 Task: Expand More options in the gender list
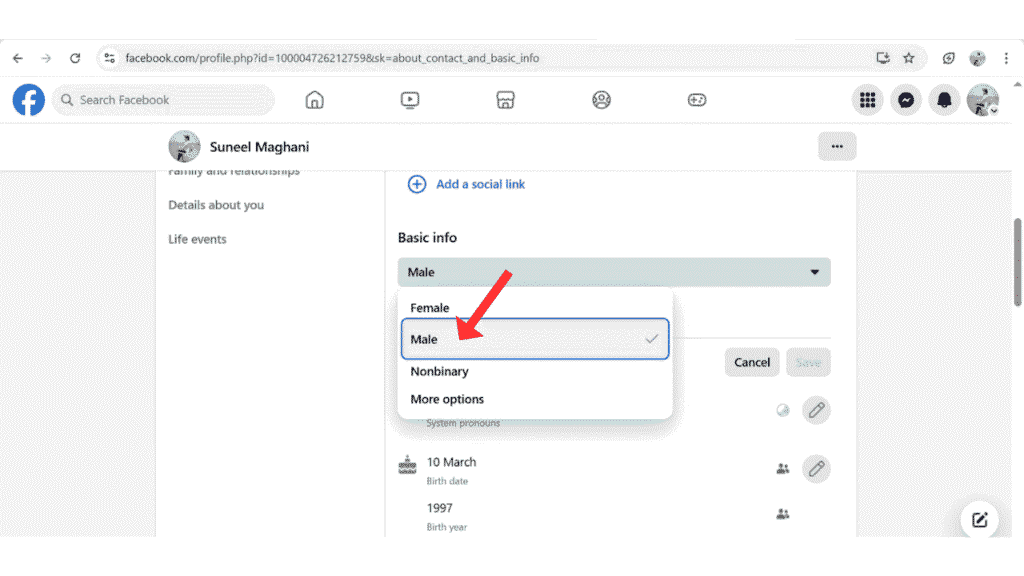tap(446, 398)
